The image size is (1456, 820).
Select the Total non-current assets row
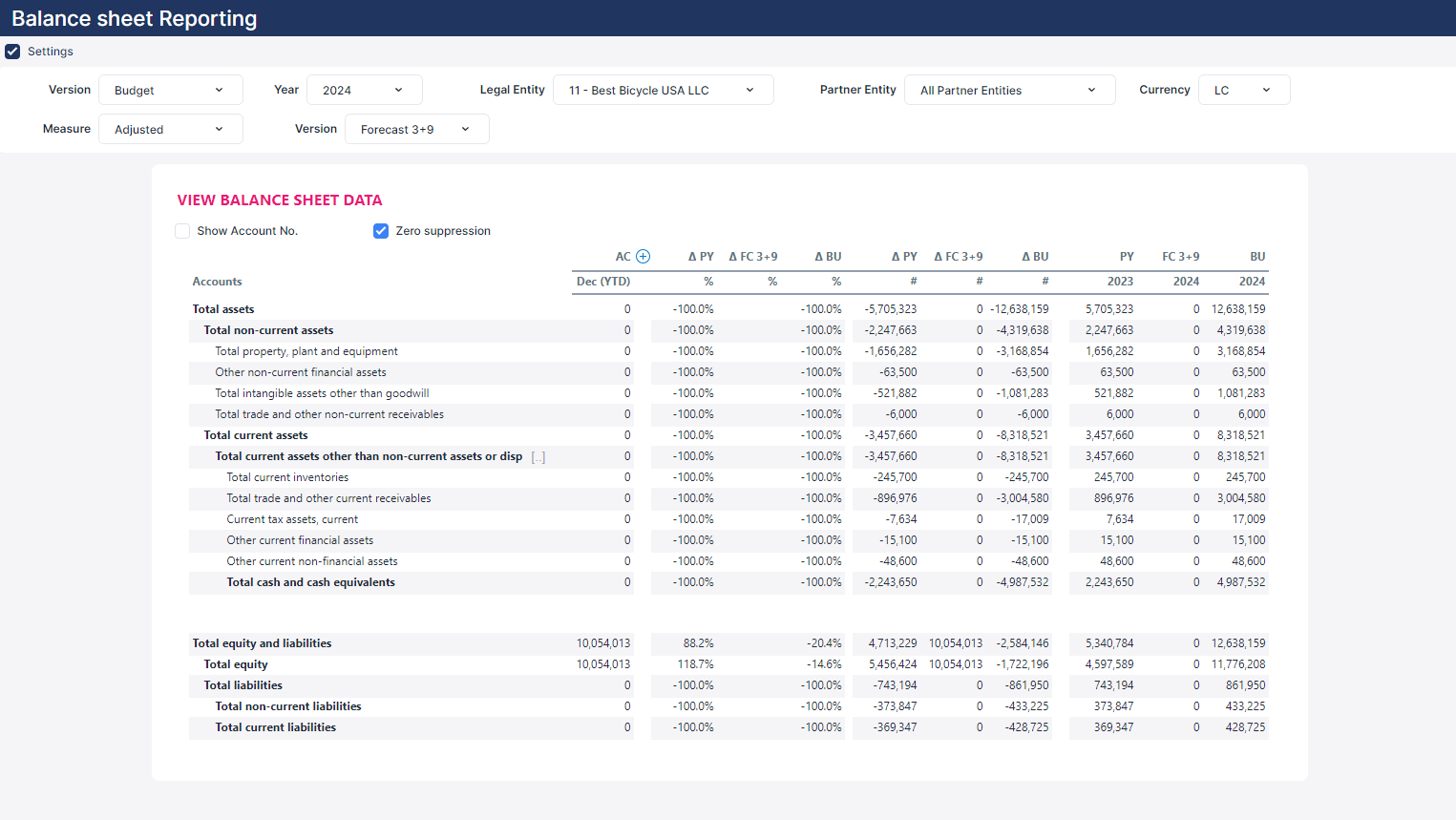[x=268, y=330]
